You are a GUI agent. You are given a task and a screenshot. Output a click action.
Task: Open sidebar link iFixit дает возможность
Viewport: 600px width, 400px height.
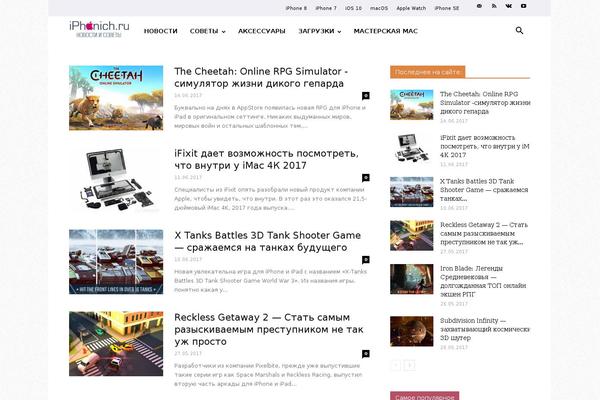tap(485, 146)
